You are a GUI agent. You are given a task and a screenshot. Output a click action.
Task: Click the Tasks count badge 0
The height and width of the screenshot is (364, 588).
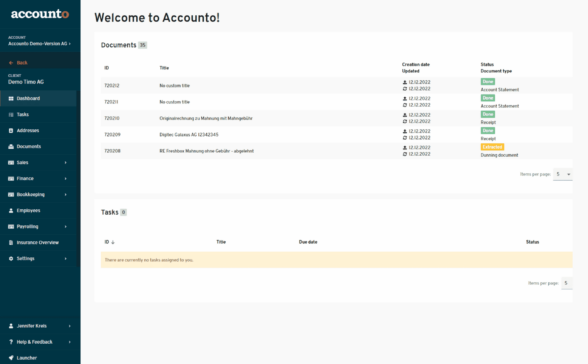pyautogui.click(x=123, y=213)
